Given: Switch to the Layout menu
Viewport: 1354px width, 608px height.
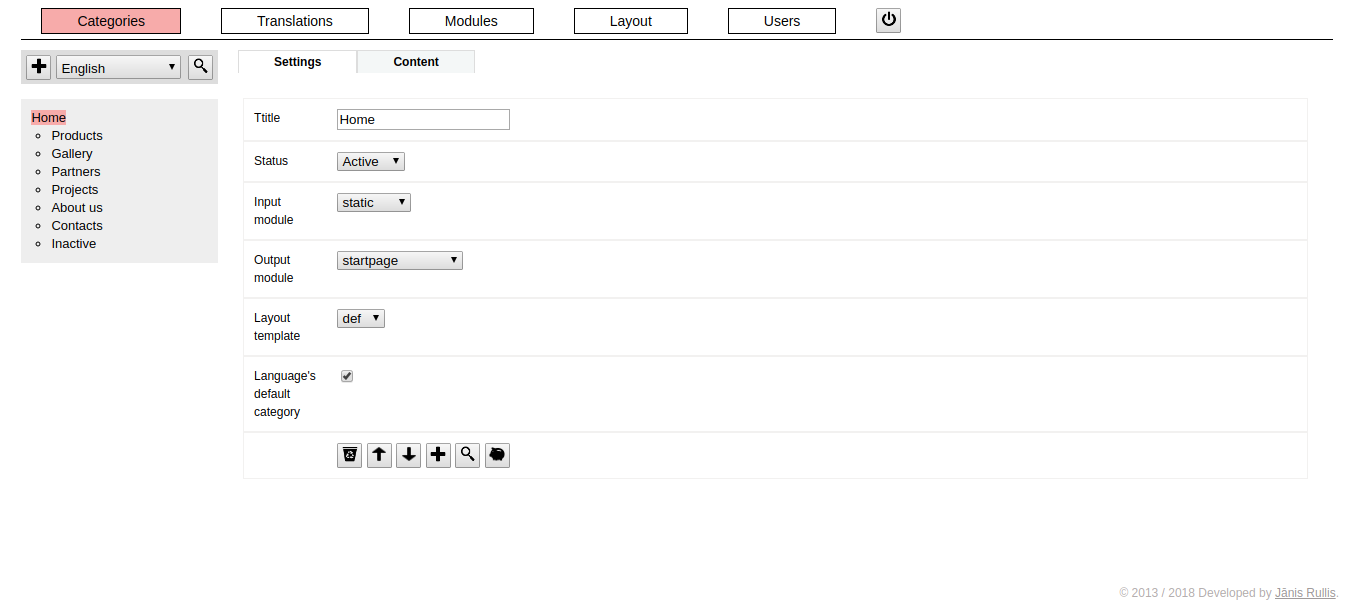Looking at the screenshot, I should (x=631, y=21).
